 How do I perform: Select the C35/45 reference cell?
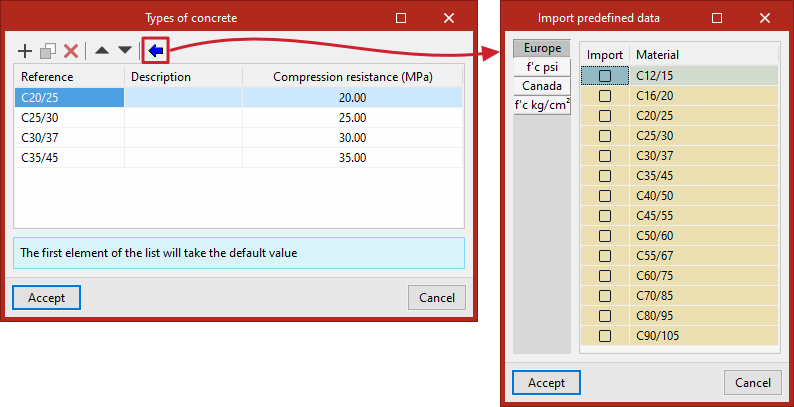[69, 158]
